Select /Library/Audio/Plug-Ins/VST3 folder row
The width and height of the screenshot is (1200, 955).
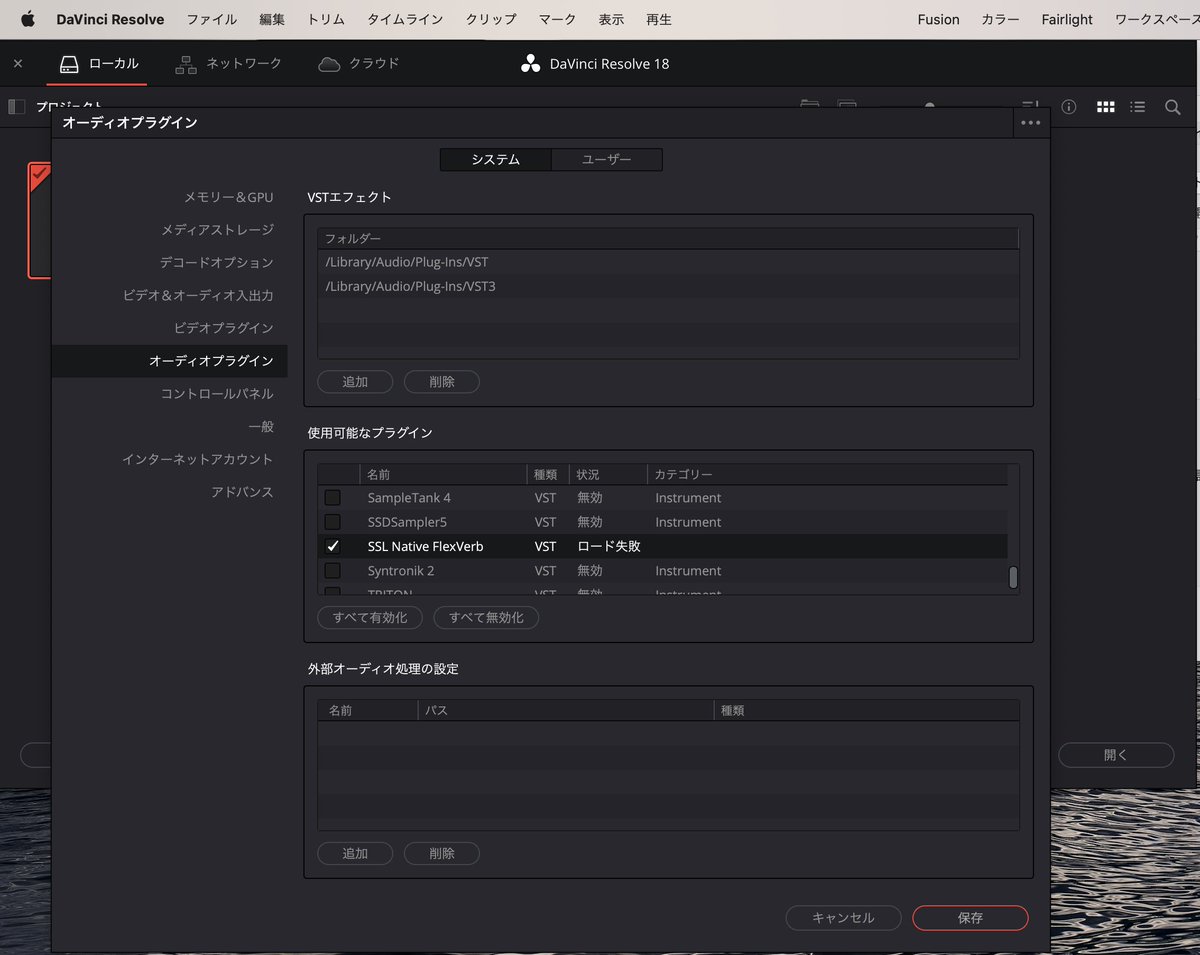[x=668, y=286]
